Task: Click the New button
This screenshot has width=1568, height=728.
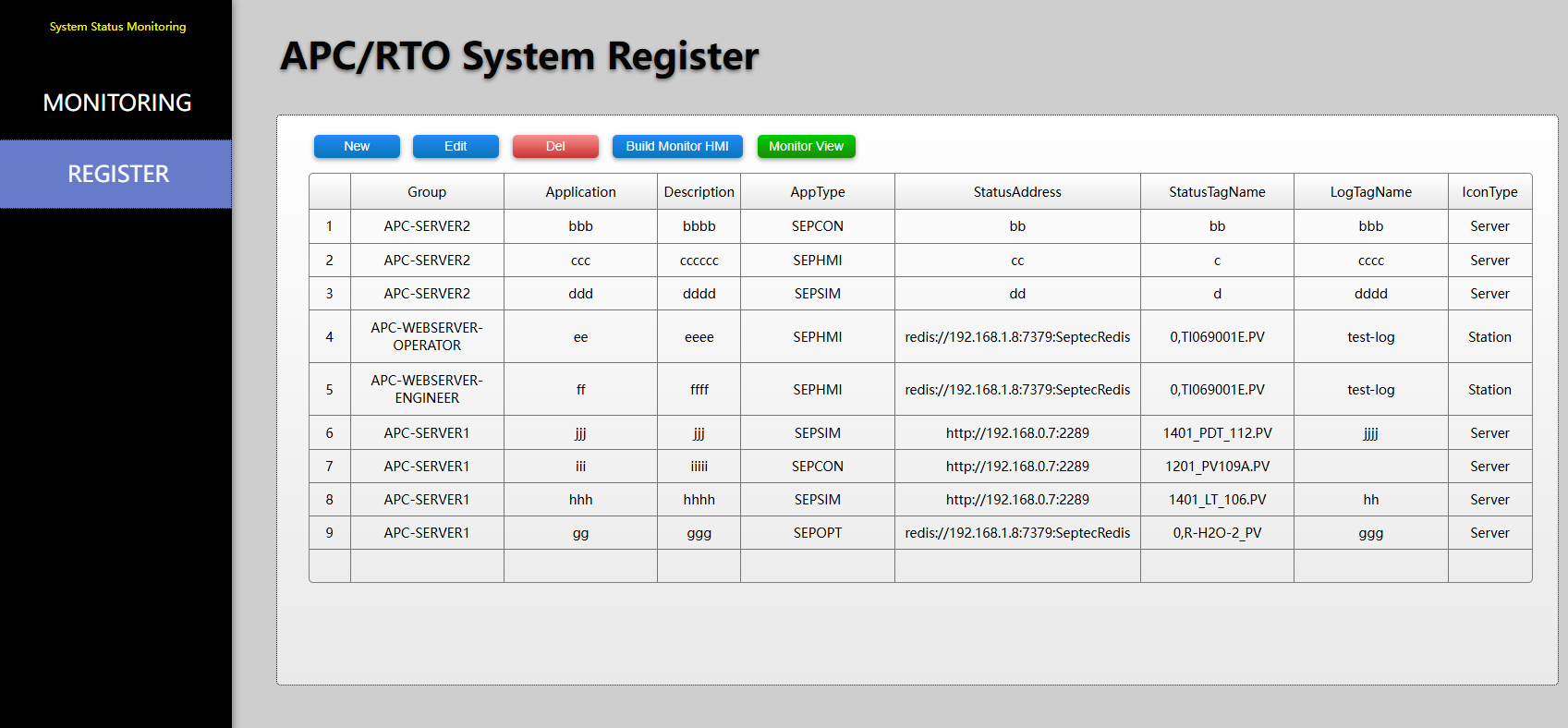Action: 357,146
